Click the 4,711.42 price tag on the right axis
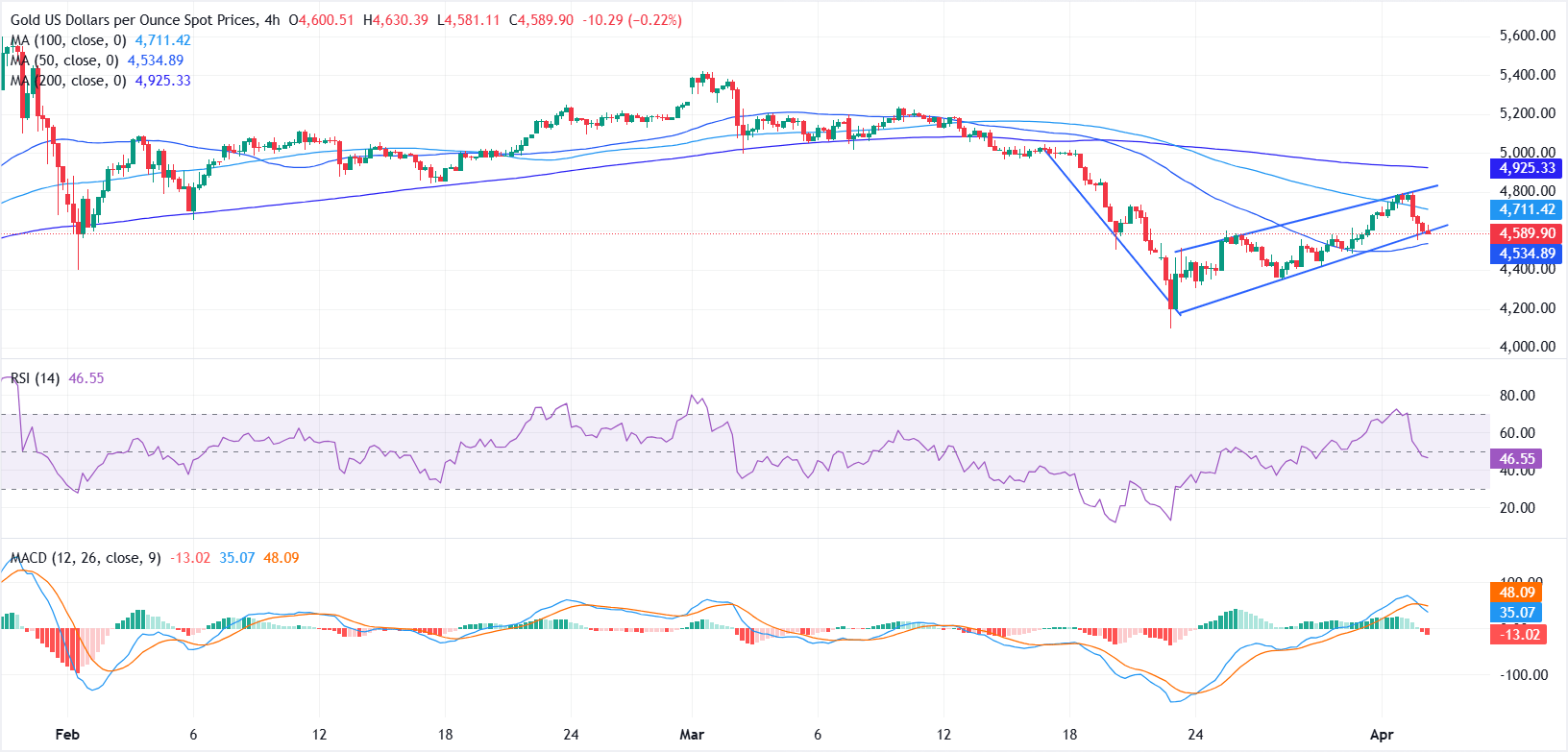Viewport: 1568px width, 752px height. [1527, 209]
